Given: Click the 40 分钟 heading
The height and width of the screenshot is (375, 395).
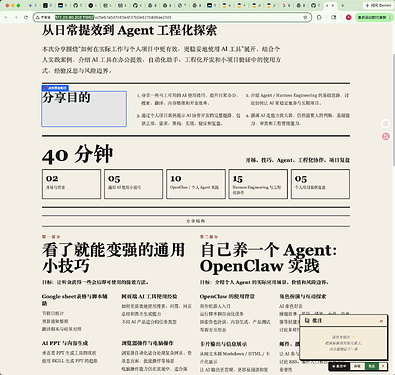Looking at the screenshot, I should pos(77,154).
